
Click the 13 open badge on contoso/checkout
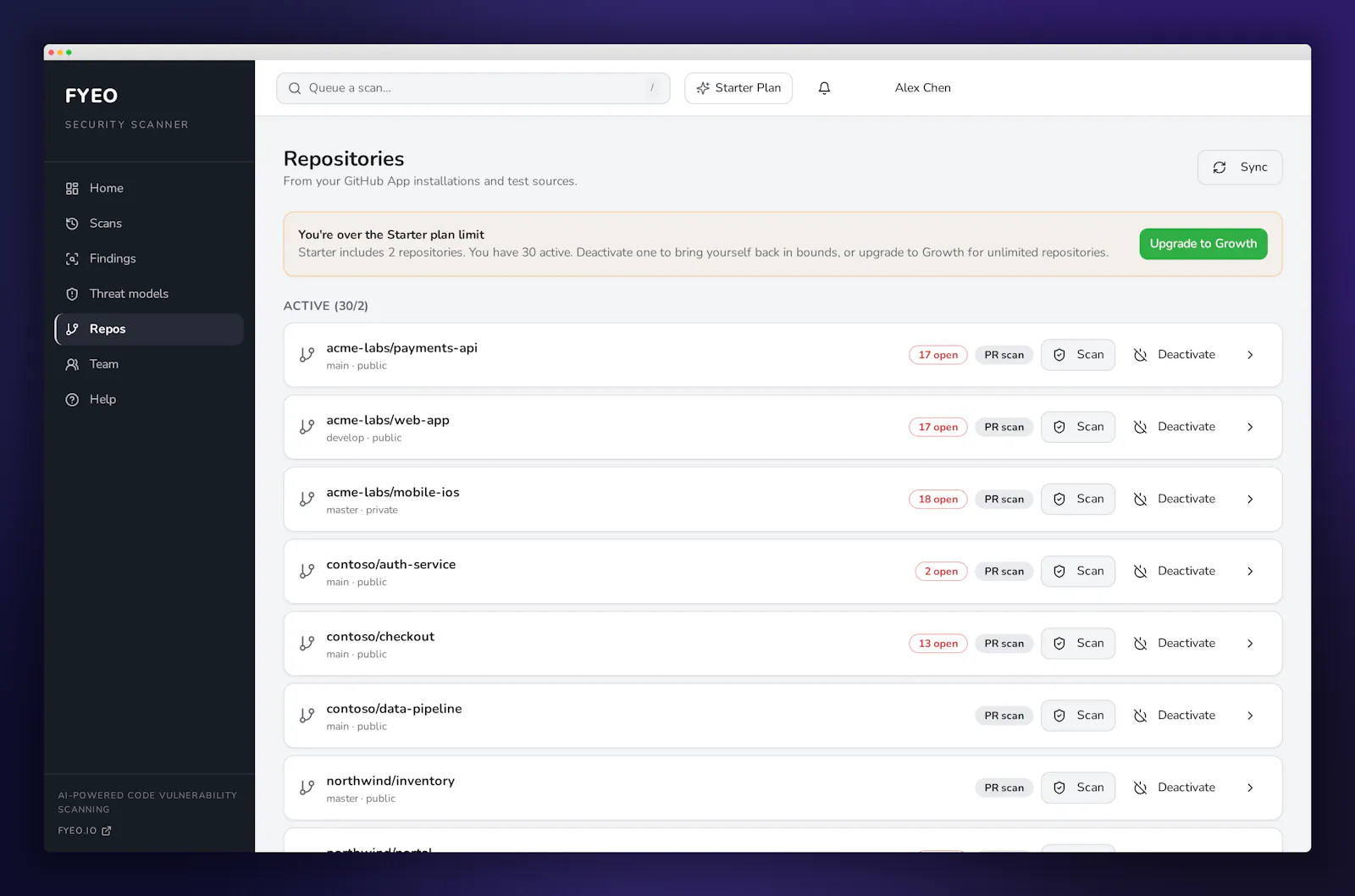[x=938, y=644]
